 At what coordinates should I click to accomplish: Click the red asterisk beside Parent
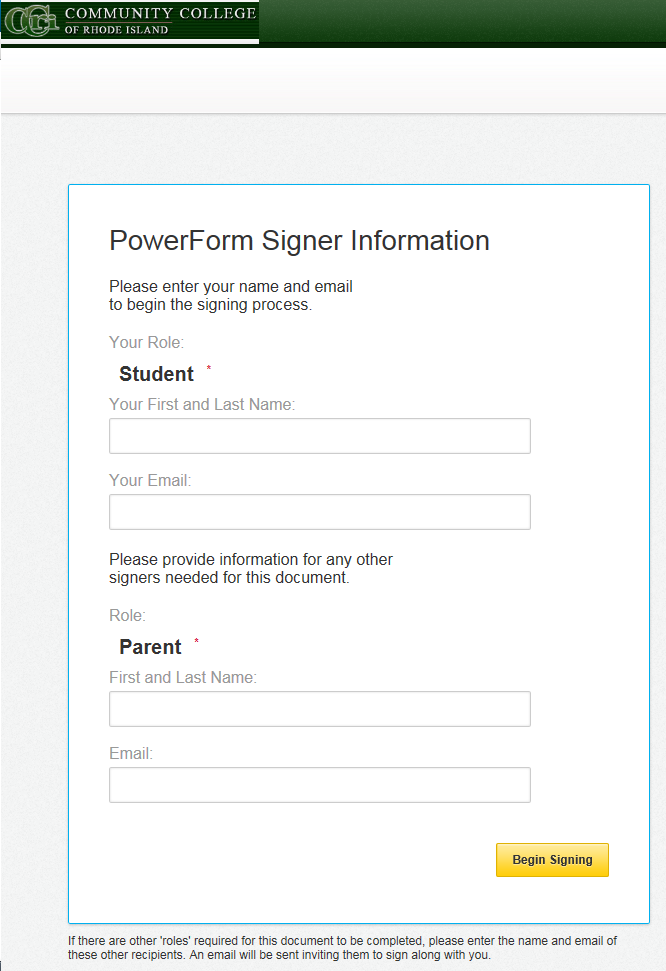pos(197,642)
